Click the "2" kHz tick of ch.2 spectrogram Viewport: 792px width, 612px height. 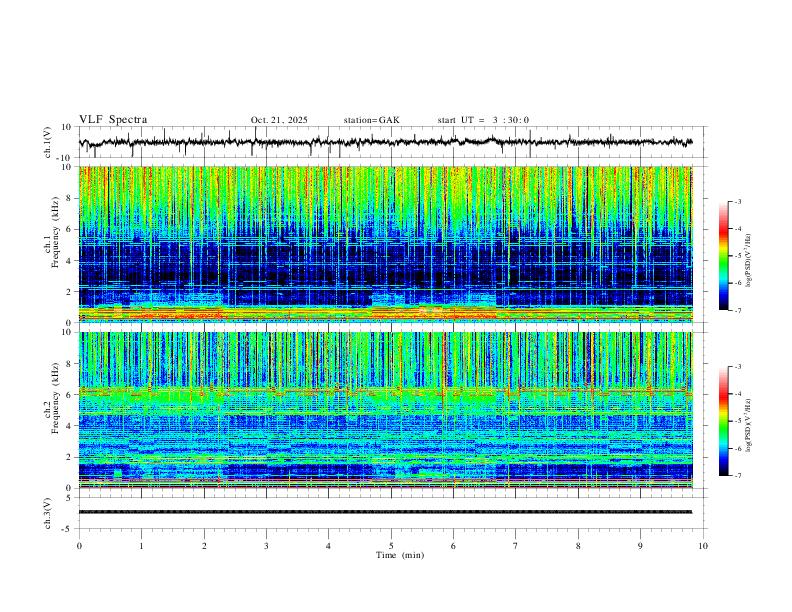pos(70,457)
